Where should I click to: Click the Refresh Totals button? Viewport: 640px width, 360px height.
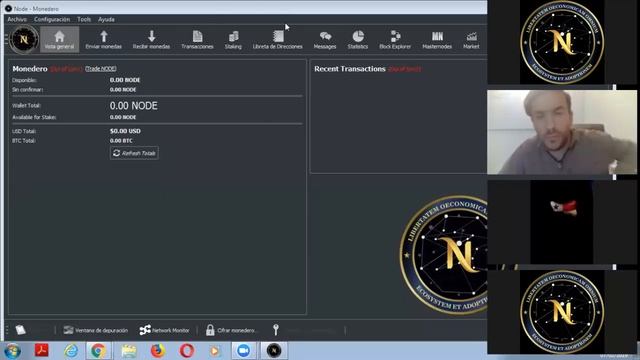[x=134, y=153]
